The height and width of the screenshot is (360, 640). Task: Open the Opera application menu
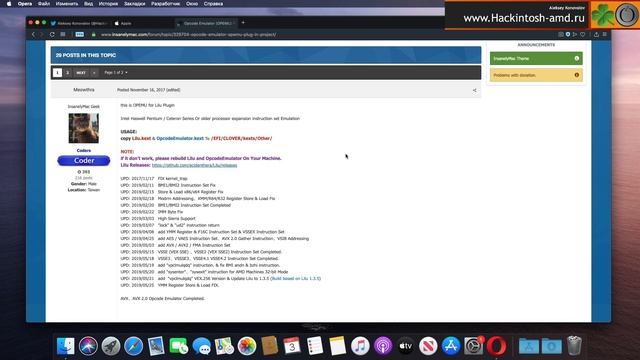pyautogui.click(x=24, y=4)
